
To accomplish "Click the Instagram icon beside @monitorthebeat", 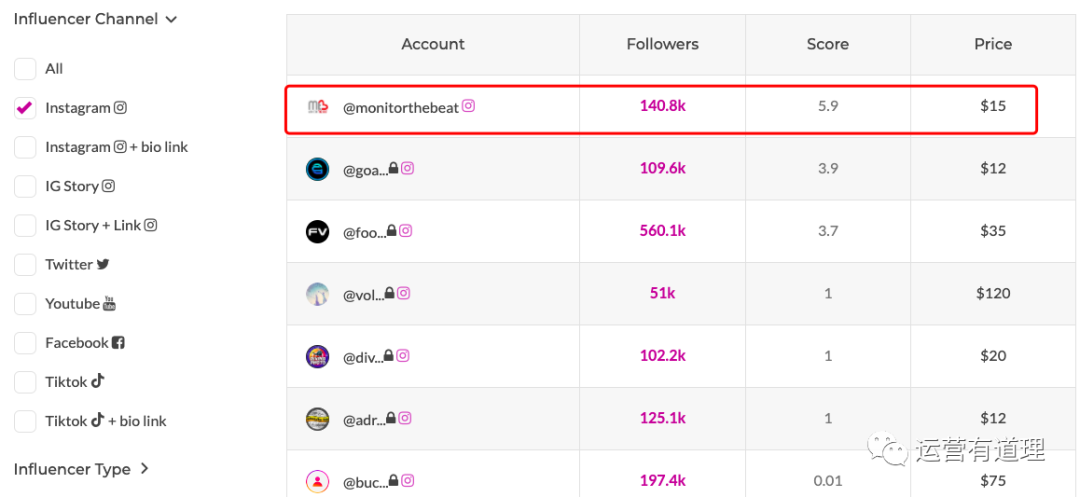I will click(x=468, y=106).
